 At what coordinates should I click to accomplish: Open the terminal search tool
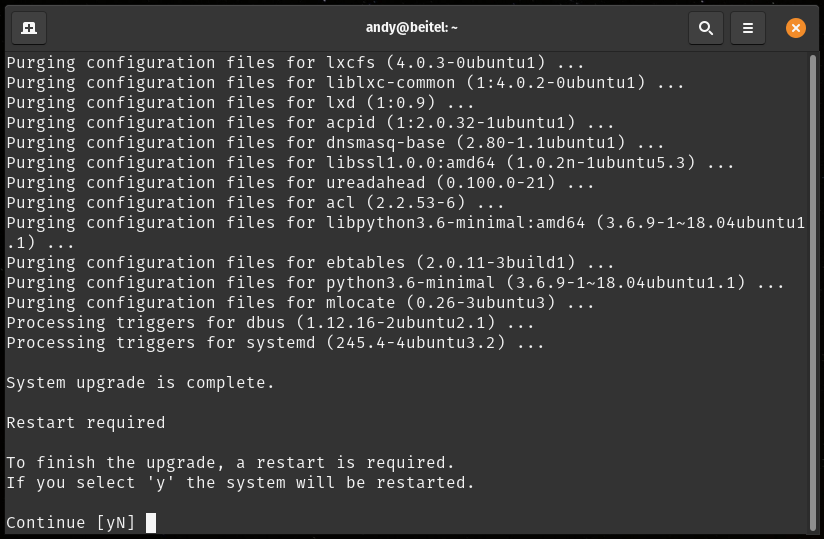click(x=706, y=27)
